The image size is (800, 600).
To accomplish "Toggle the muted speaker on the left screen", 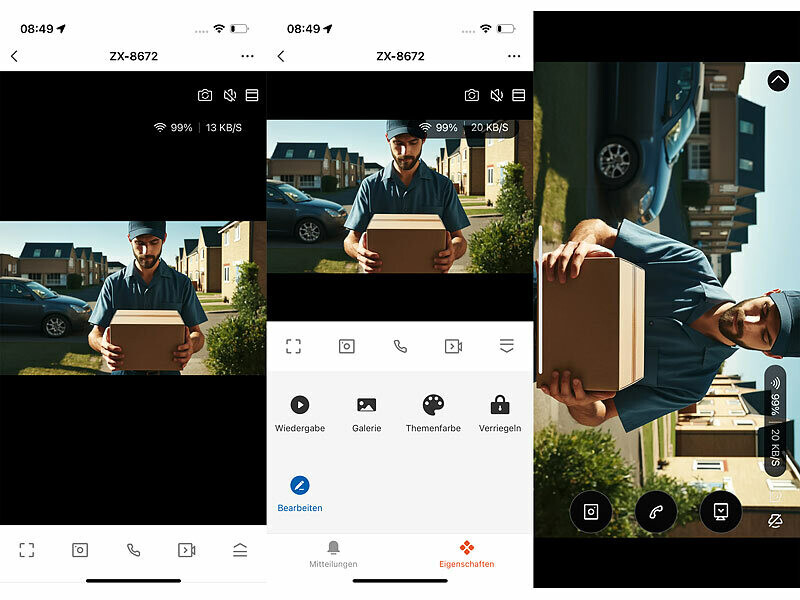I will click(x=230, y=95).
